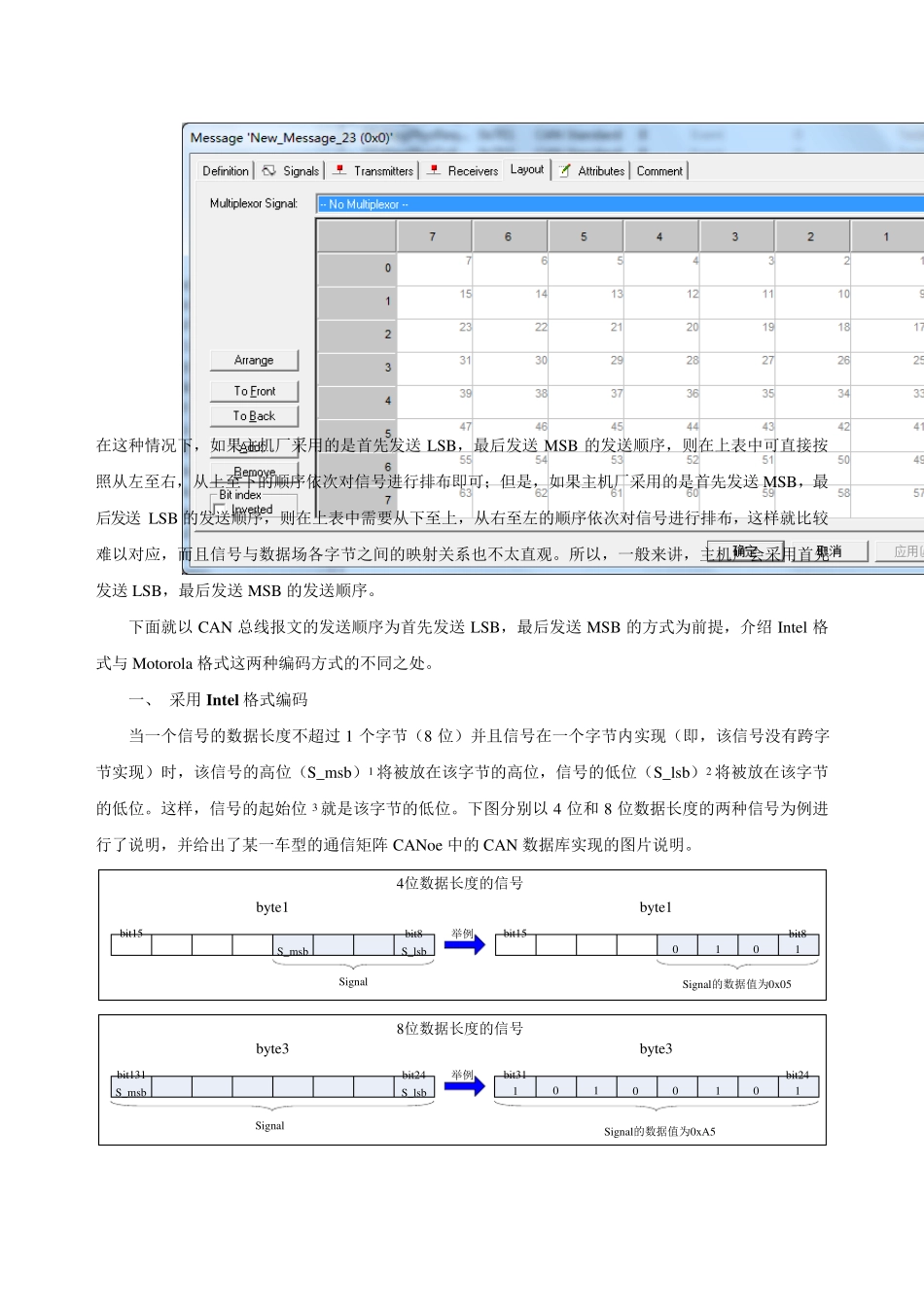Click the 'Signal的数据值为0xA5' caption
The image size is (924, 1307).
[659, 1131]
